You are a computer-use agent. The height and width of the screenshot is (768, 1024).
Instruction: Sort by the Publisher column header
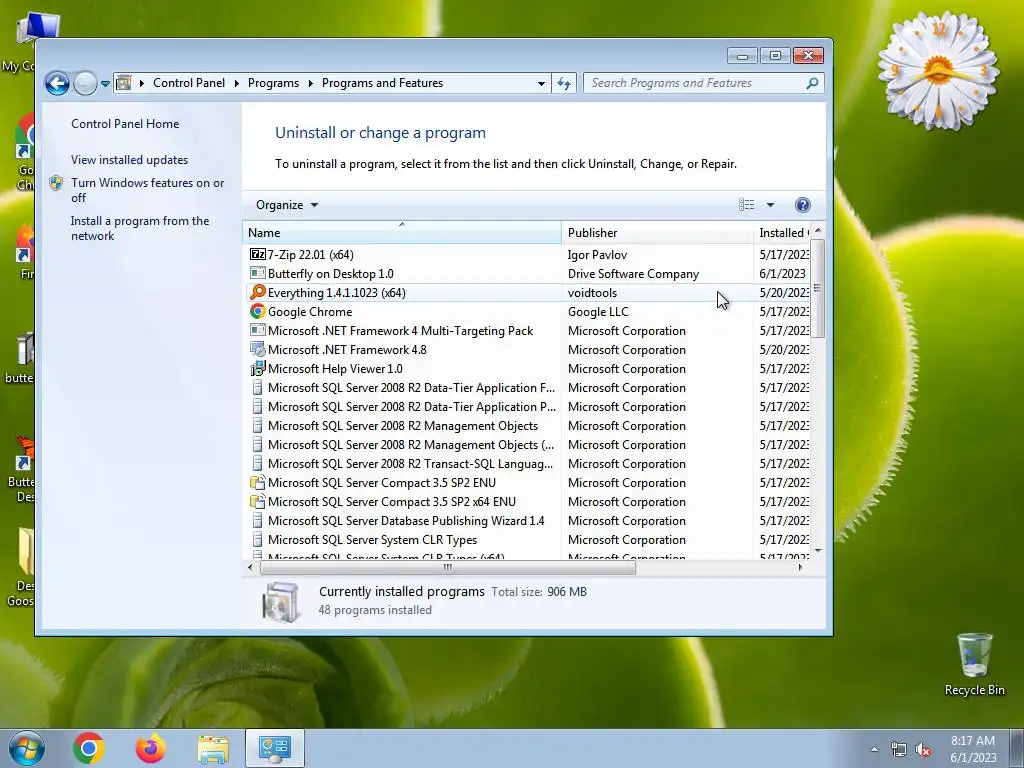pos(657,232)
